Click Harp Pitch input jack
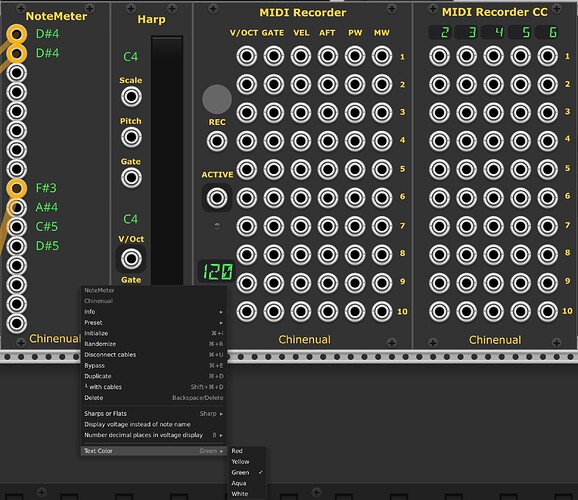Viewport: 578px width, 500px height. [131, 138]
